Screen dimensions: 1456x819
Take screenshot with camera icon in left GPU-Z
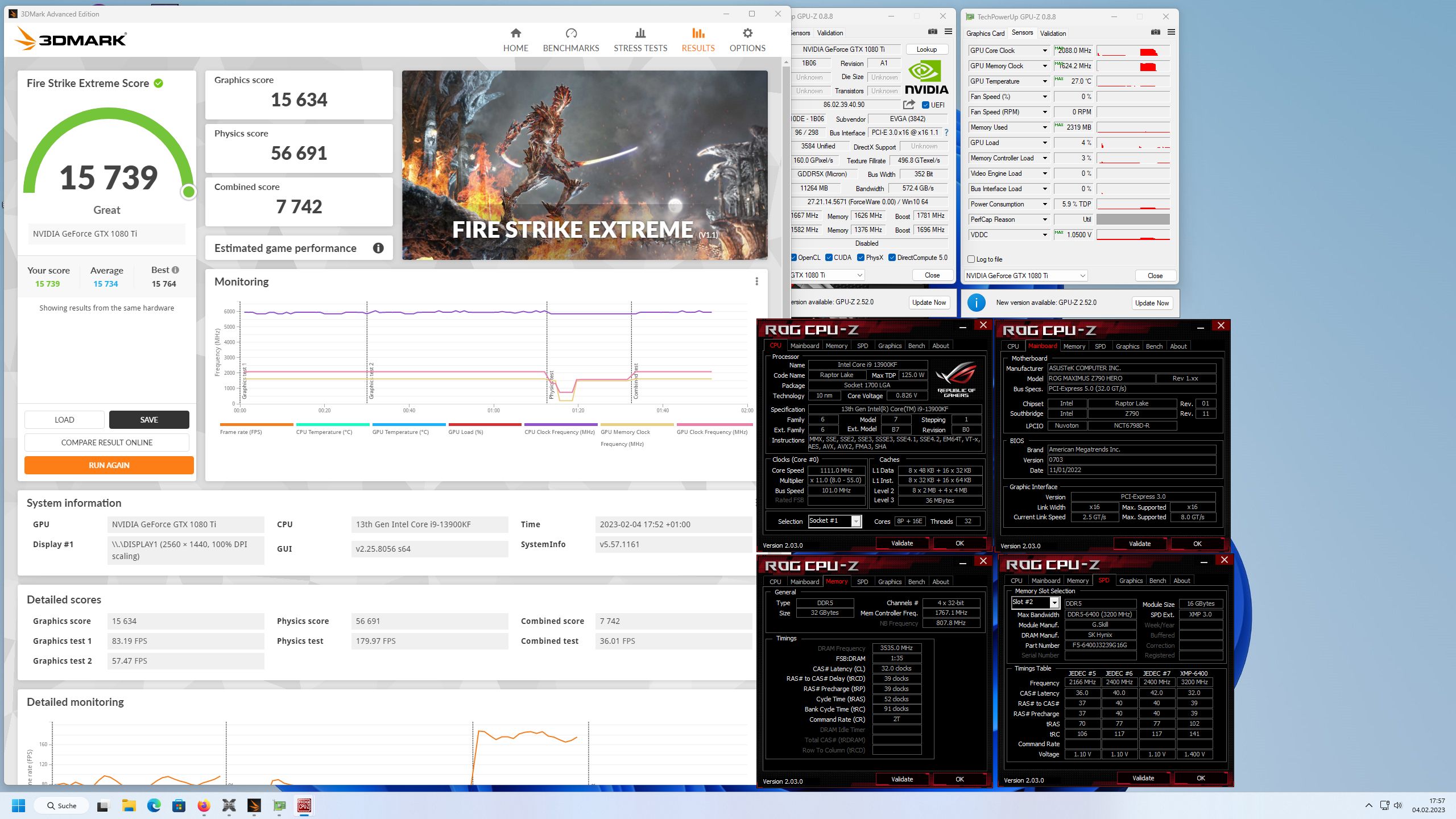click(933, 32)
